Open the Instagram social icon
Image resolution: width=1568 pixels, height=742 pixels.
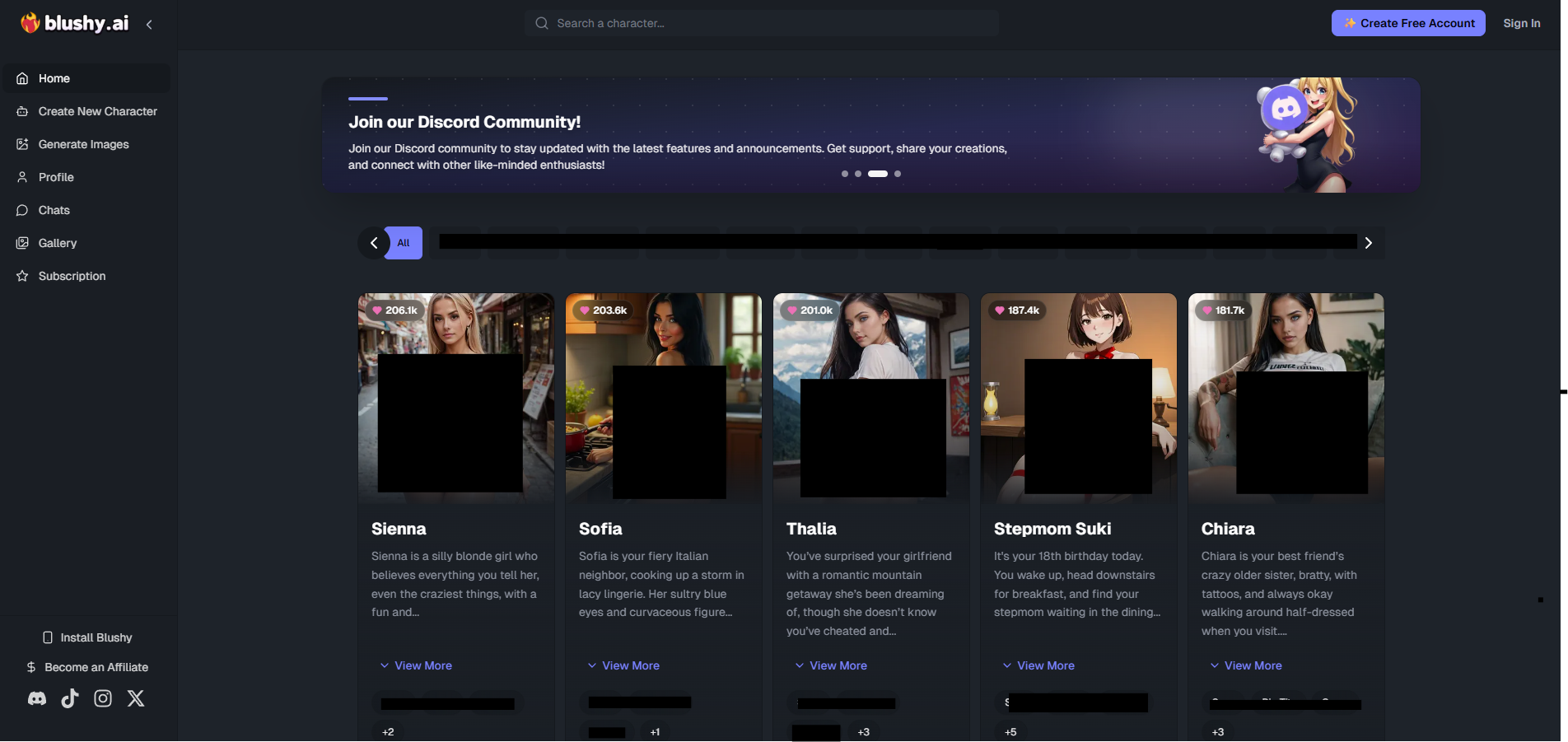tap(103, 698)
